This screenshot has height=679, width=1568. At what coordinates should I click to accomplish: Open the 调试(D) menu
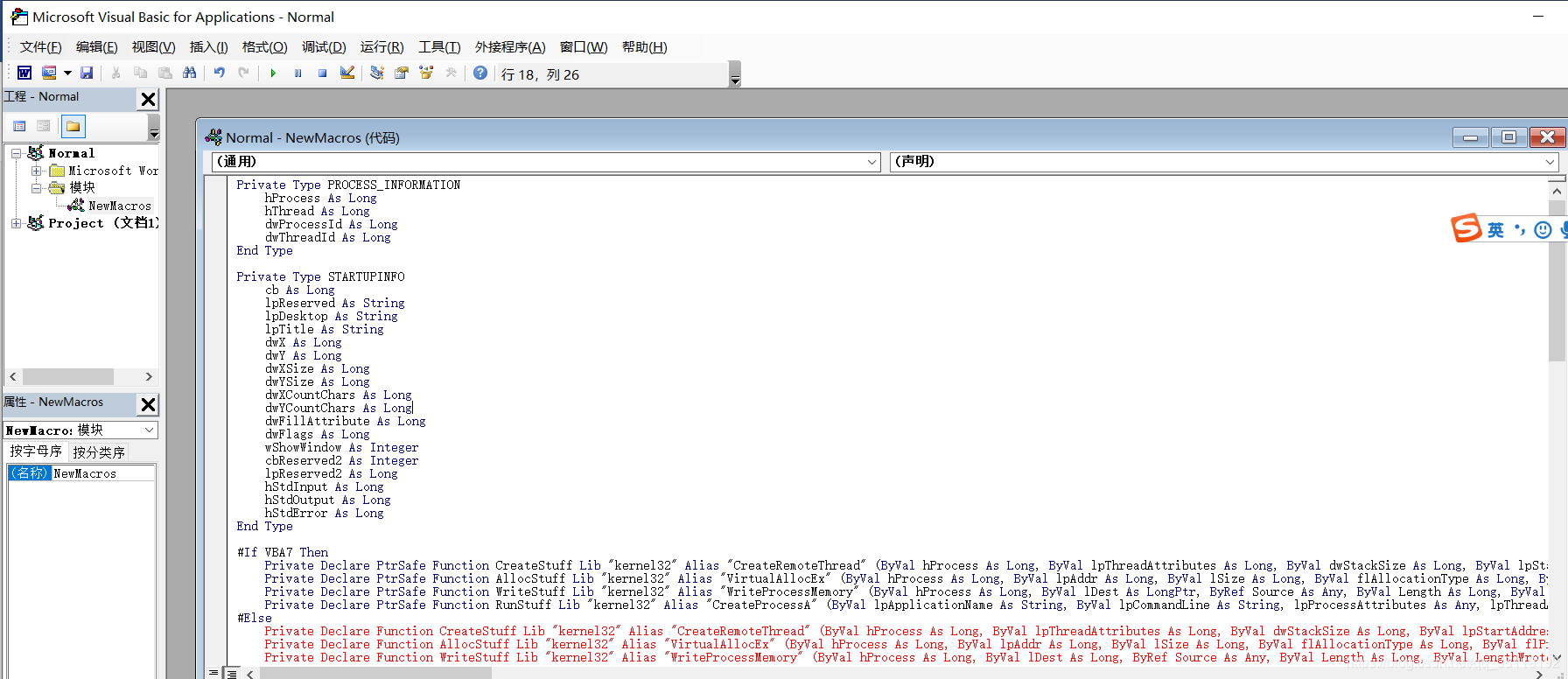click(x=324, y=47)
